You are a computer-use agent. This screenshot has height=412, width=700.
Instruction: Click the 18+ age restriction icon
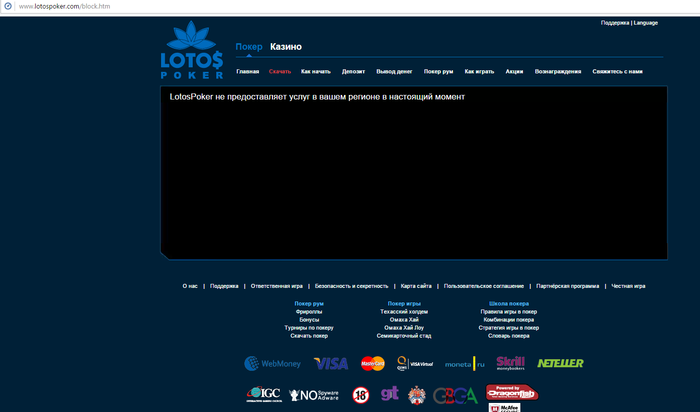361,395
